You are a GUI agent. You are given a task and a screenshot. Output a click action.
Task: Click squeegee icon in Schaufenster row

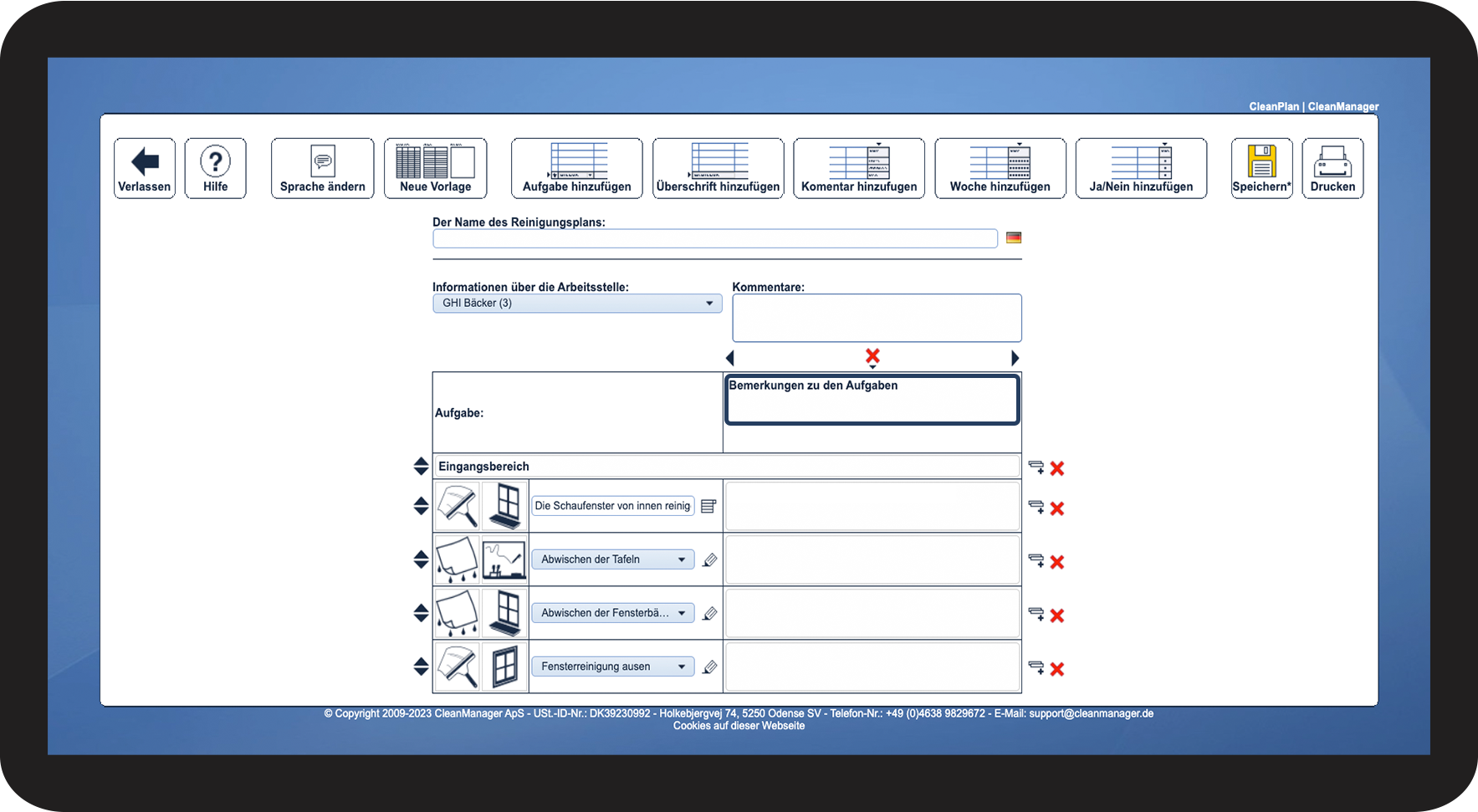(458, 506)
